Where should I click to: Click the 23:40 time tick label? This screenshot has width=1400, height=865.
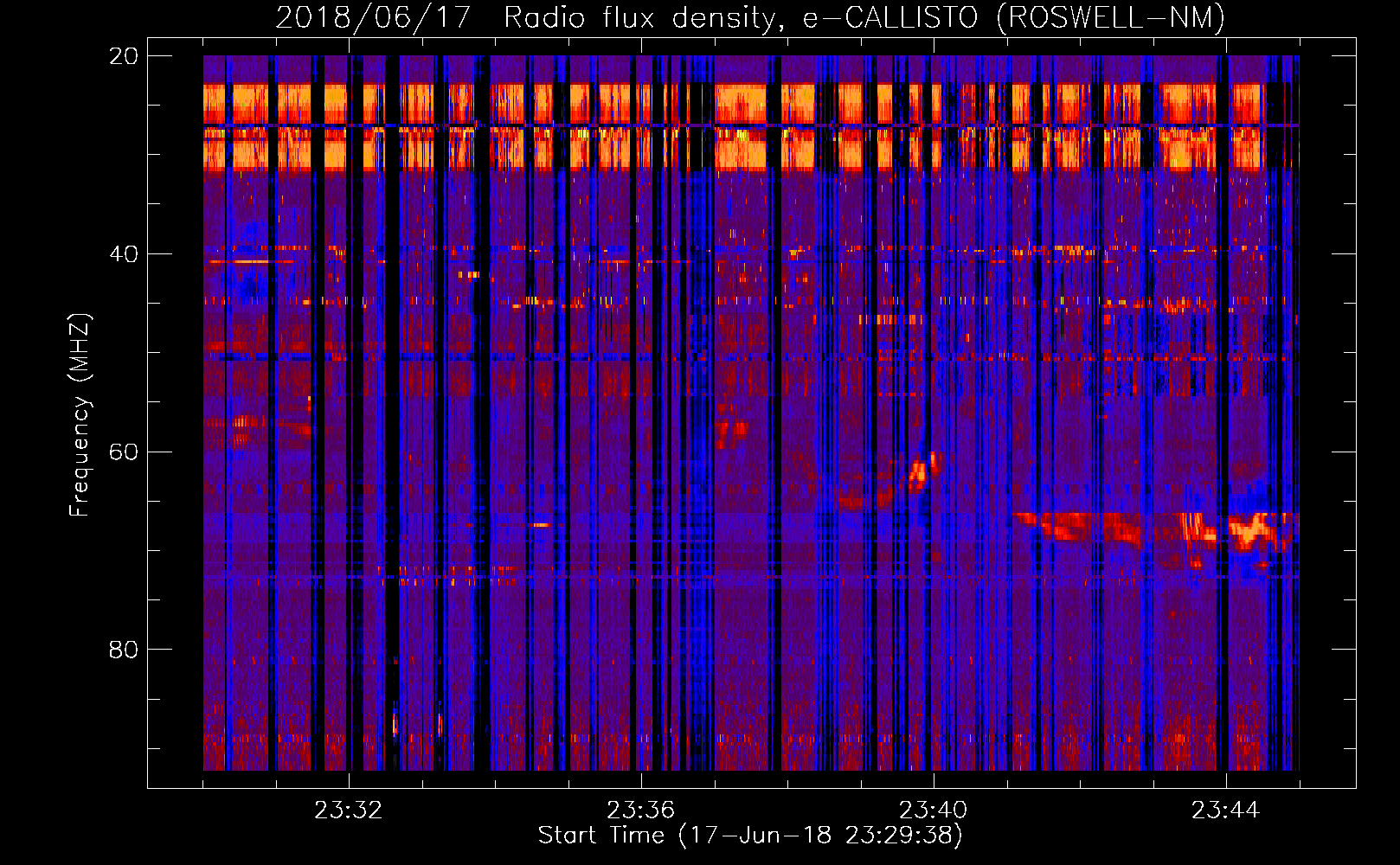[x=933, y=811]
